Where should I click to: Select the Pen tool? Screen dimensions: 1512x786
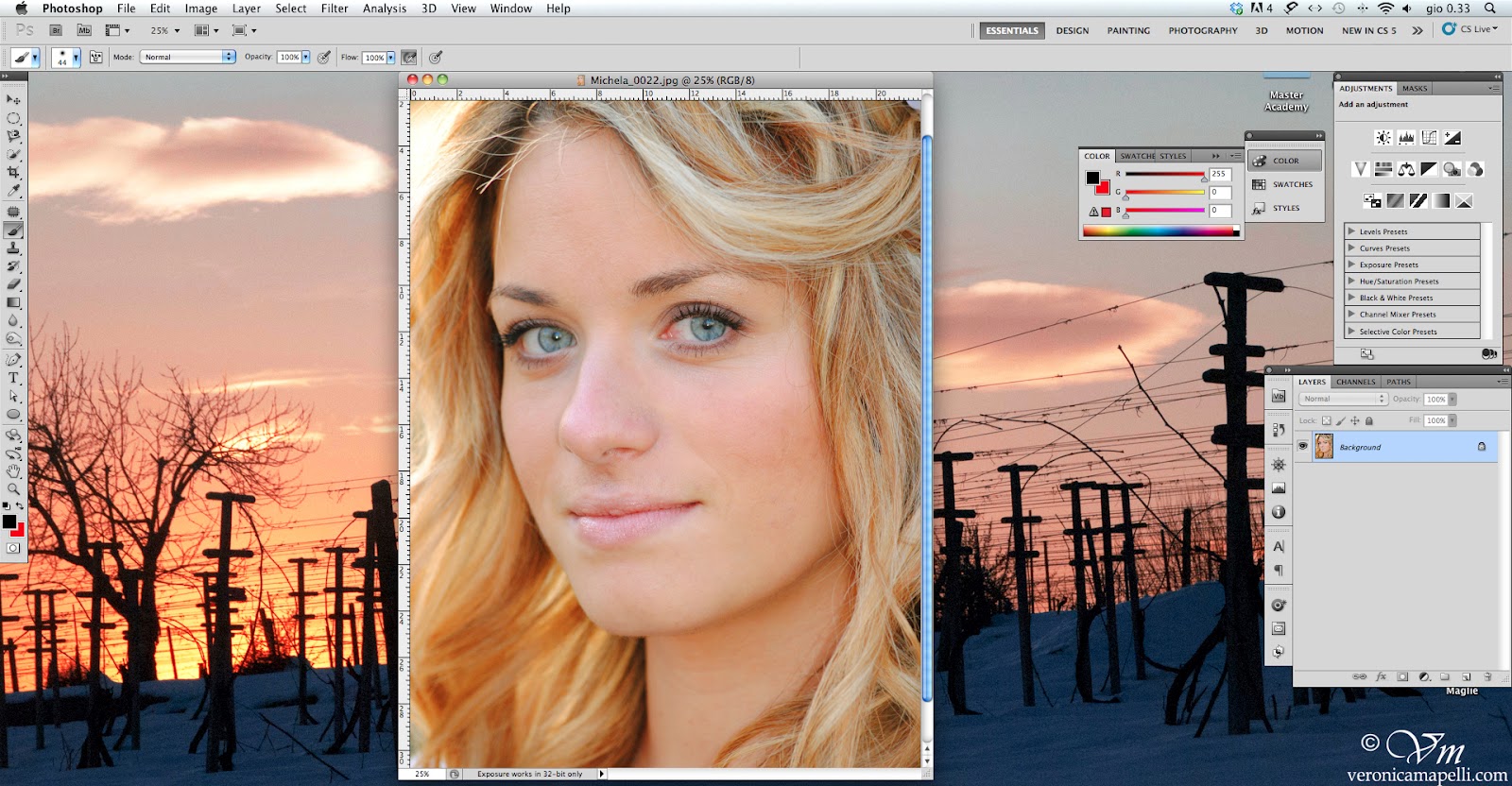tap(13, 359)
